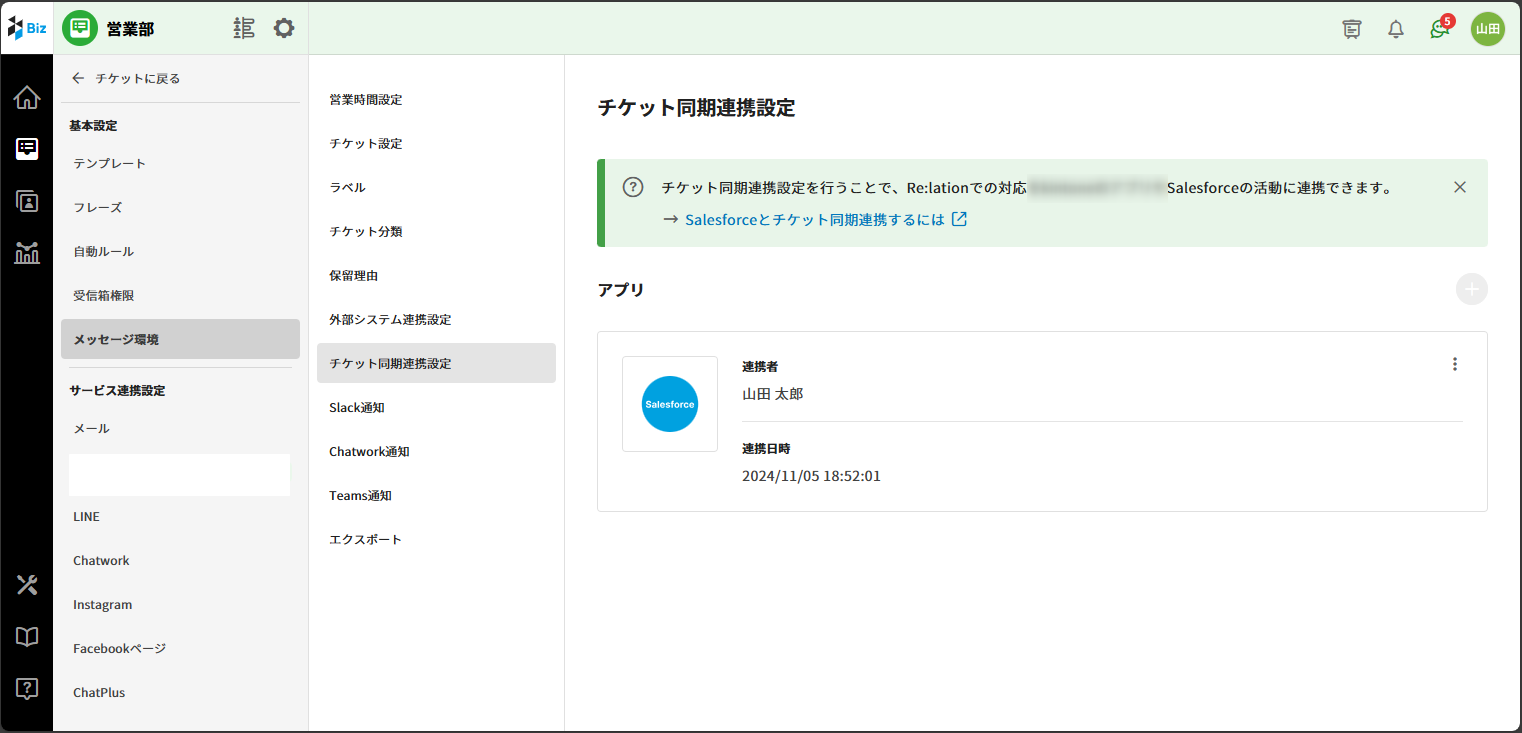The height and width of the screenshot is (733, 1522).
Task: Open 自動ルール in basic settings
Action: [103, 252]
